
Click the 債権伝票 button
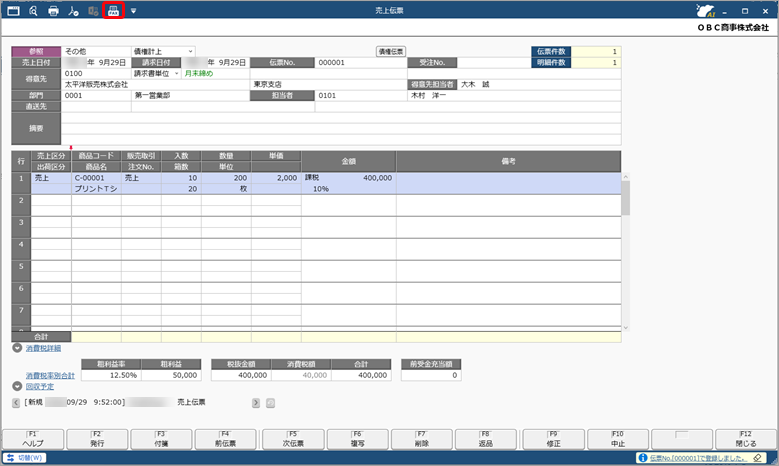pyautogui.click(x=391, y=51)
